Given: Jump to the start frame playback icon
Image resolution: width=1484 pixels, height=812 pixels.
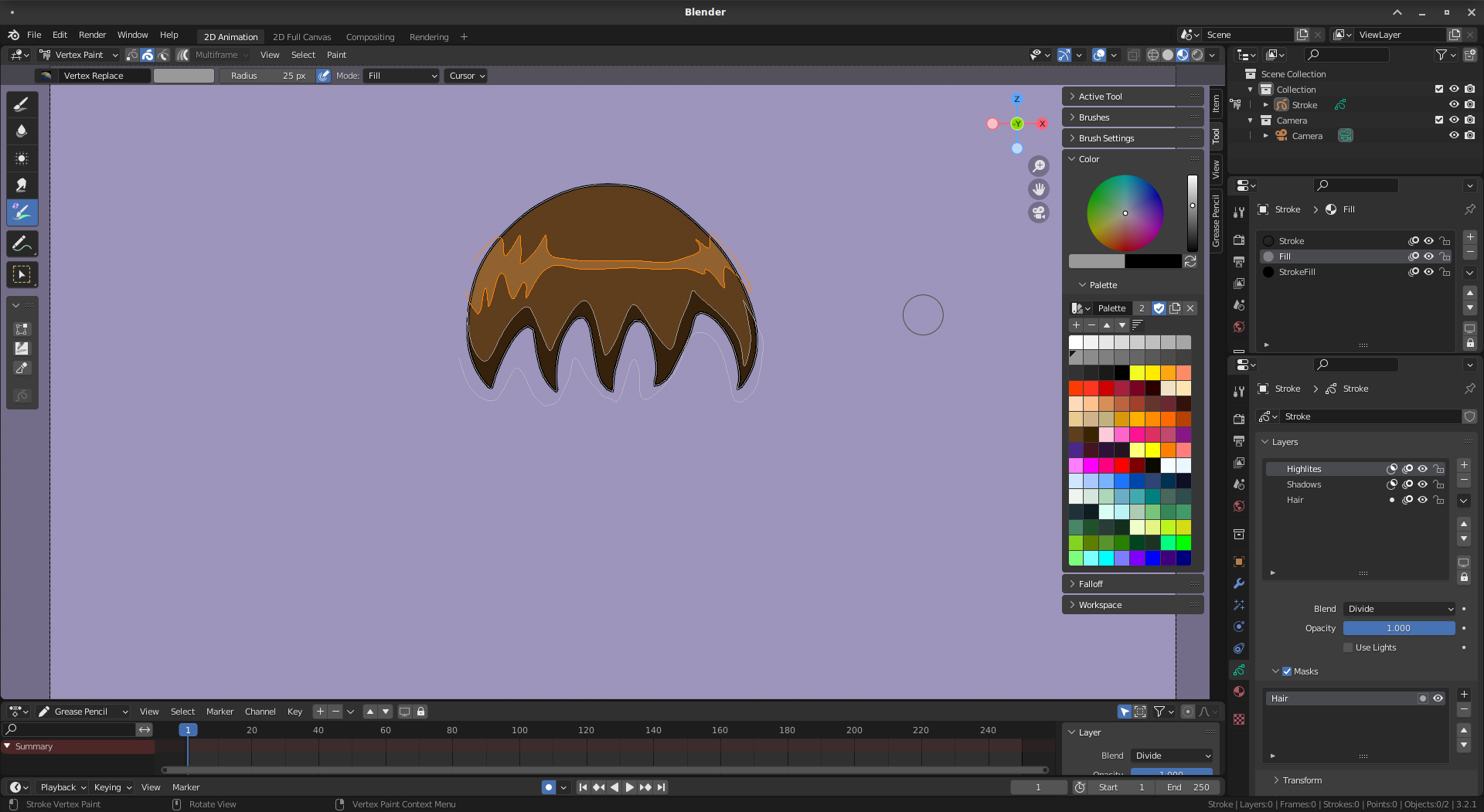Looking at the screenshot, I should click(583, 787).
